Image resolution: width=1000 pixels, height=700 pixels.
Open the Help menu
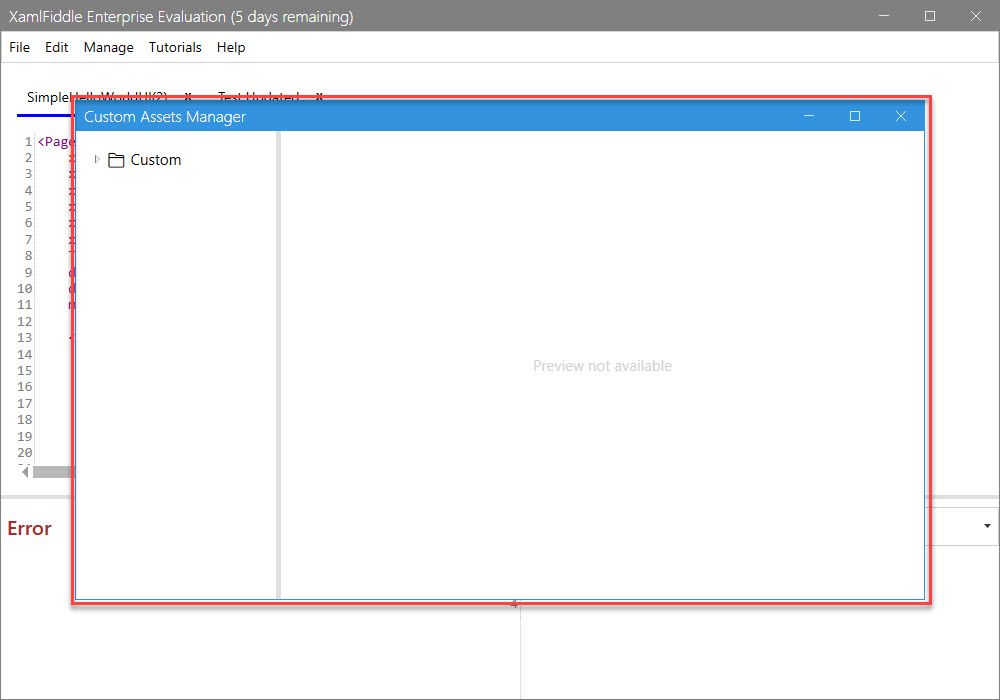point(231,47)
